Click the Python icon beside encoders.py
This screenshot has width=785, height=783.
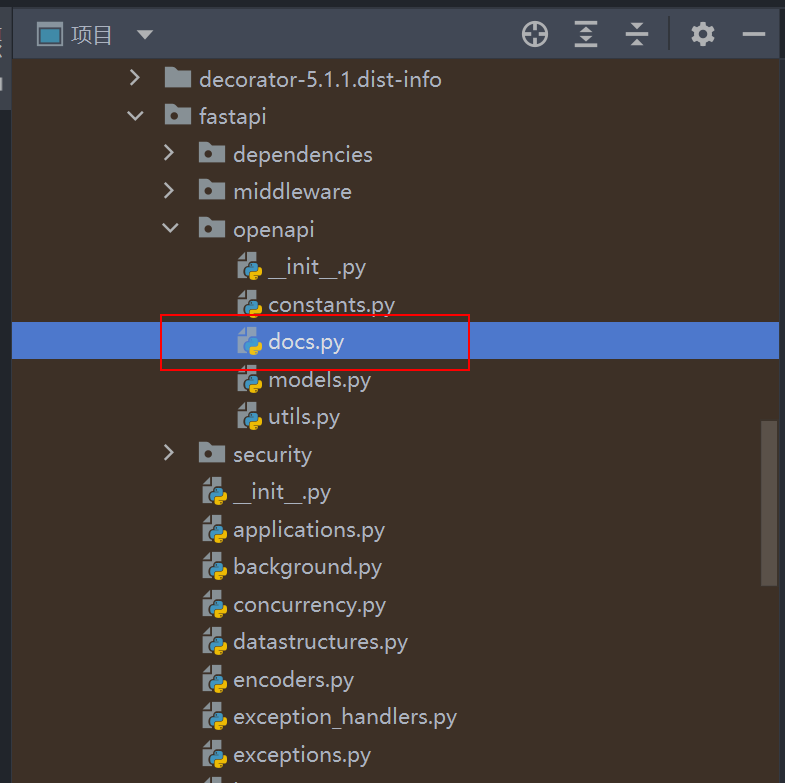215,679
